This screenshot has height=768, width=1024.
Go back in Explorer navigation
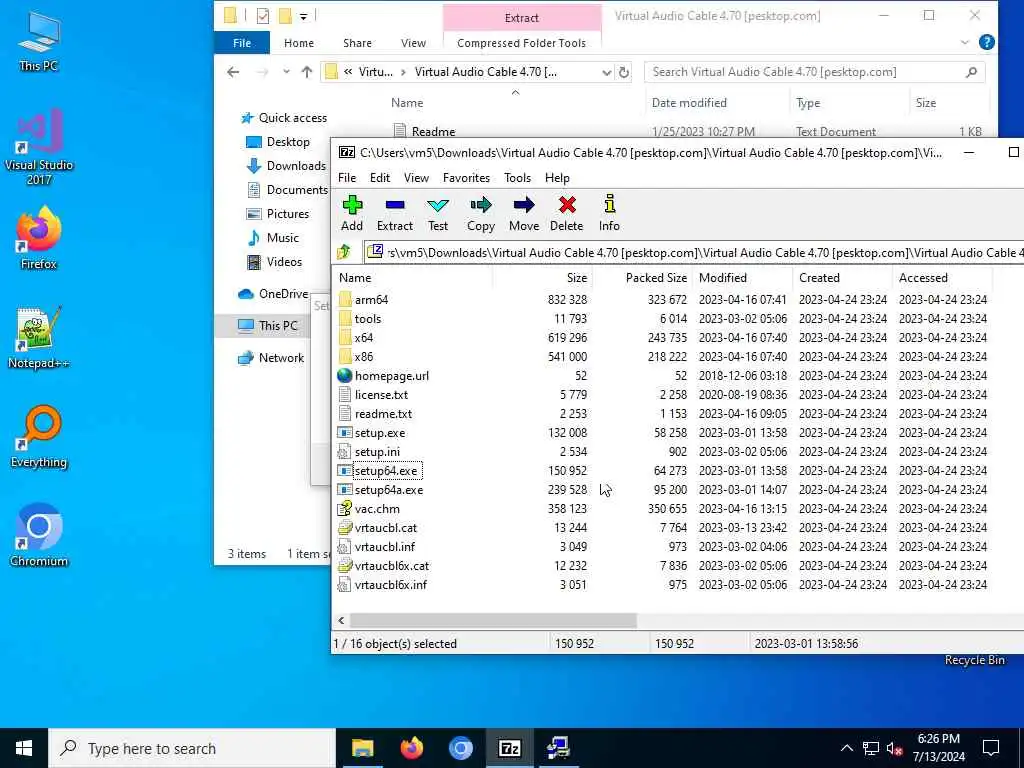point(233,72)
